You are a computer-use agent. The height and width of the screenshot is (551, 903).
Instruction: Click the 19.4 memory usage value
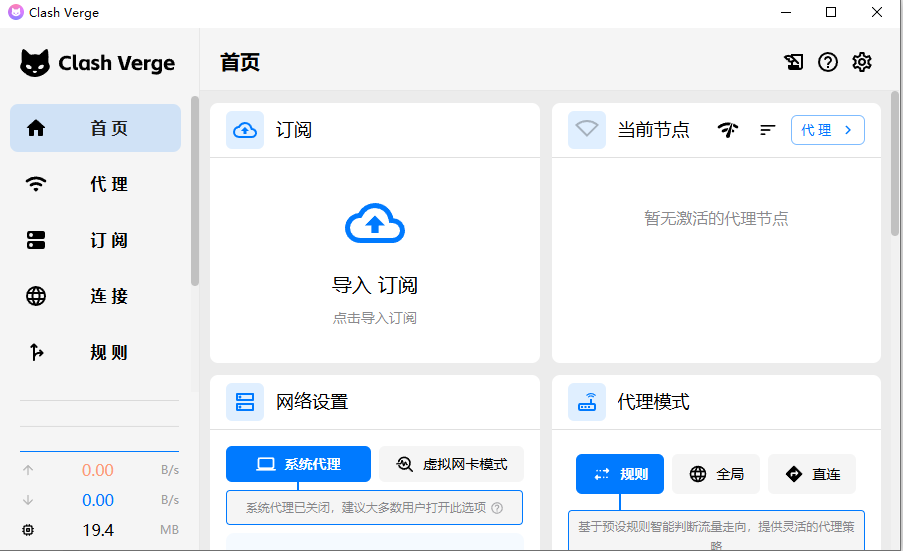pos(97,530)
